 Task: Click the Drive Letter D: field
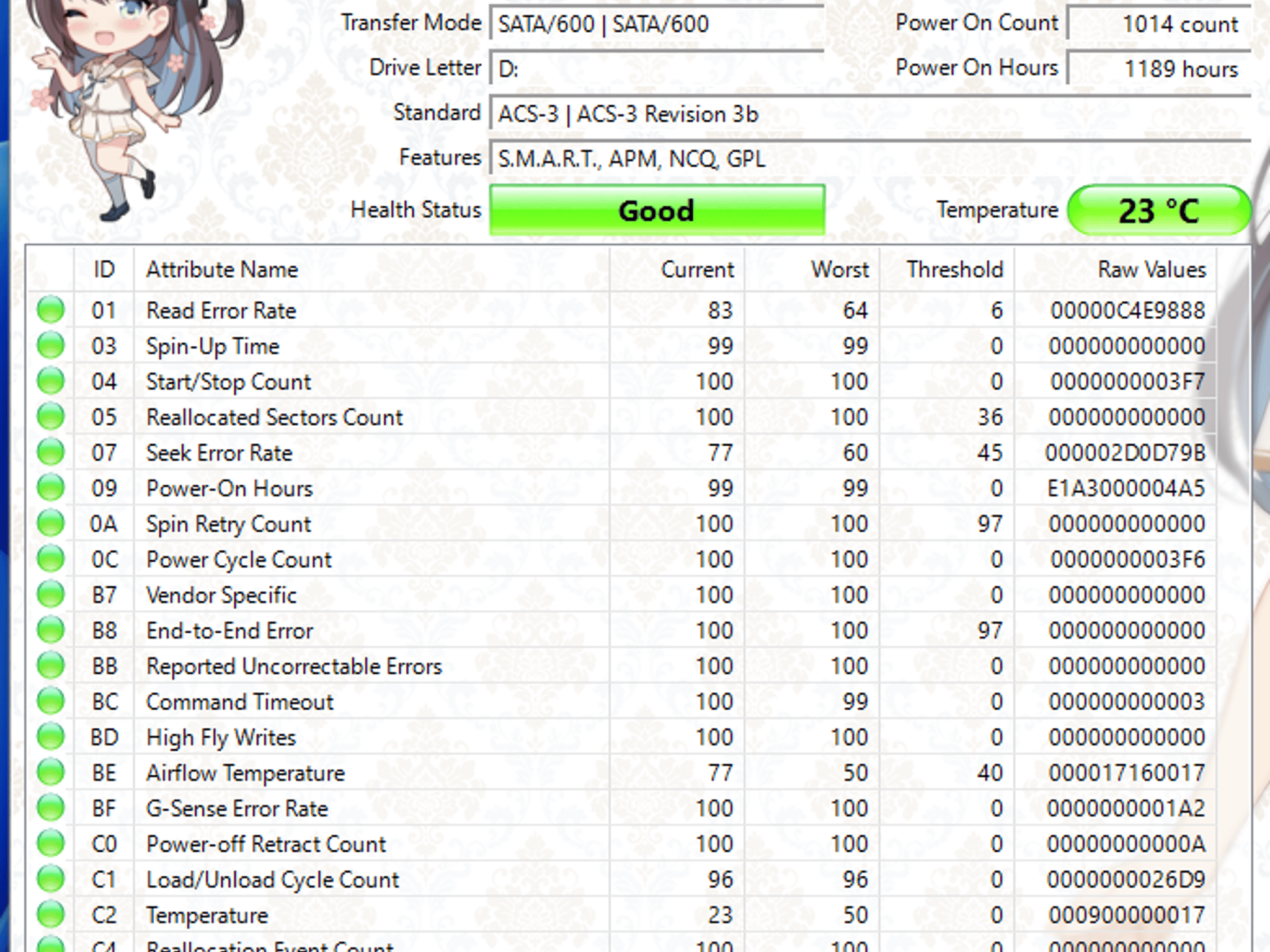tap(657, 69)
